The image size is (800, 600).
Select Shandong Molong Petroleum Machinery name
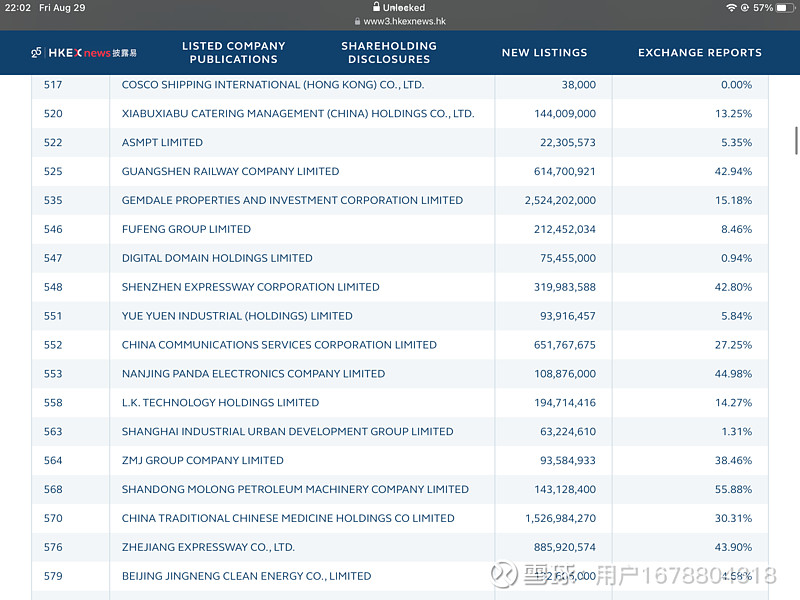point(295,489)
